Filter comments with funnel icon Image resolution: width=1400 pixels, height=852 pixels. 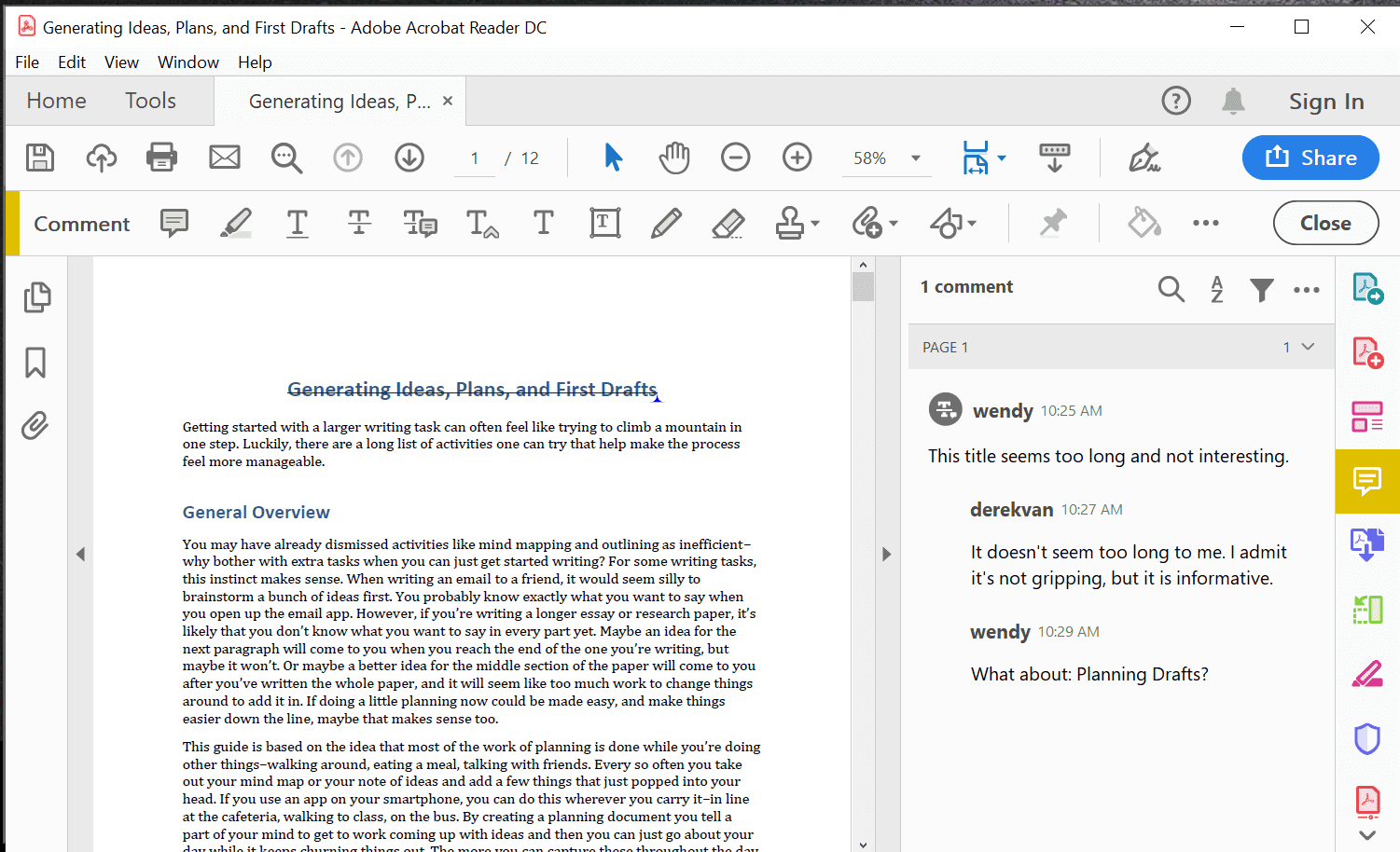(x=1262, y=290)
